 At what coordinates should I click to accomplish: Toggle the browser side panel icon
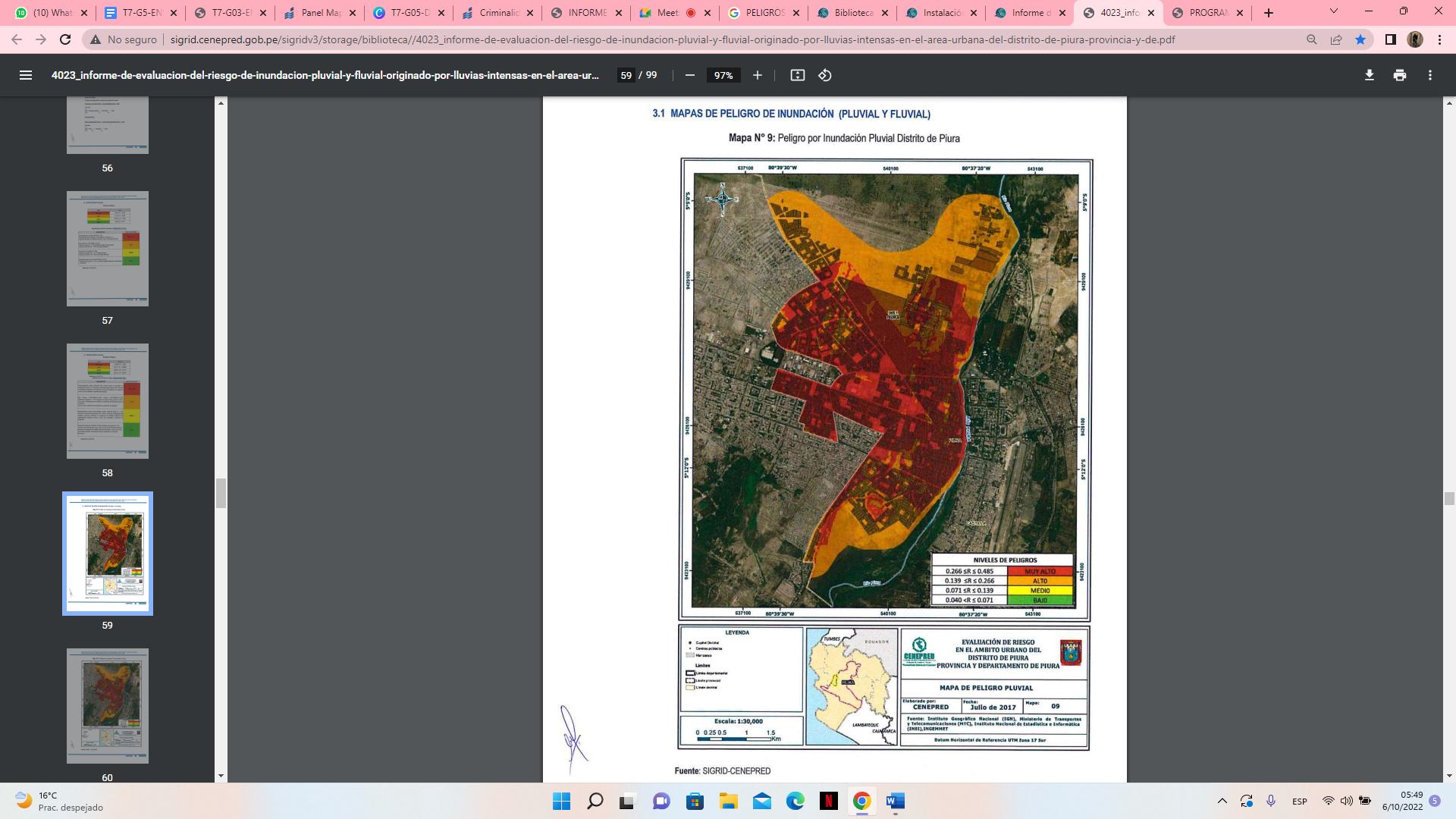pyautogui.click(x=1390, y=39)
